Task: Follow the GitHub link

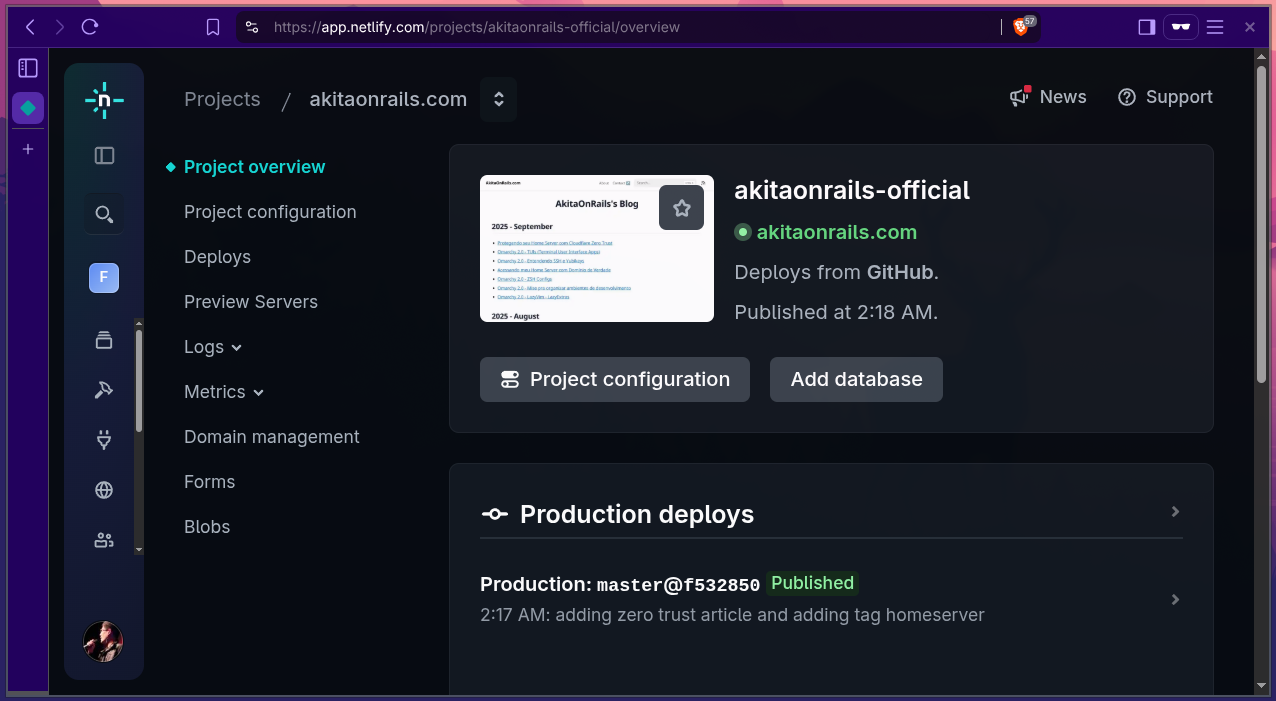Action: click(x=900, y=272)
